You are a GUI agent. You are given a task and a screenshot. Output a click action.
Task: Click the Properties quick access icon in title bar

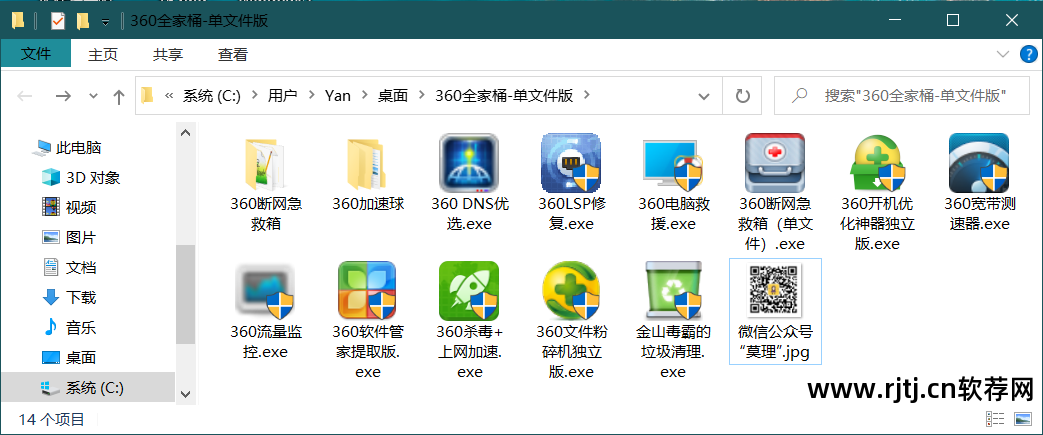tap(58, 21)
